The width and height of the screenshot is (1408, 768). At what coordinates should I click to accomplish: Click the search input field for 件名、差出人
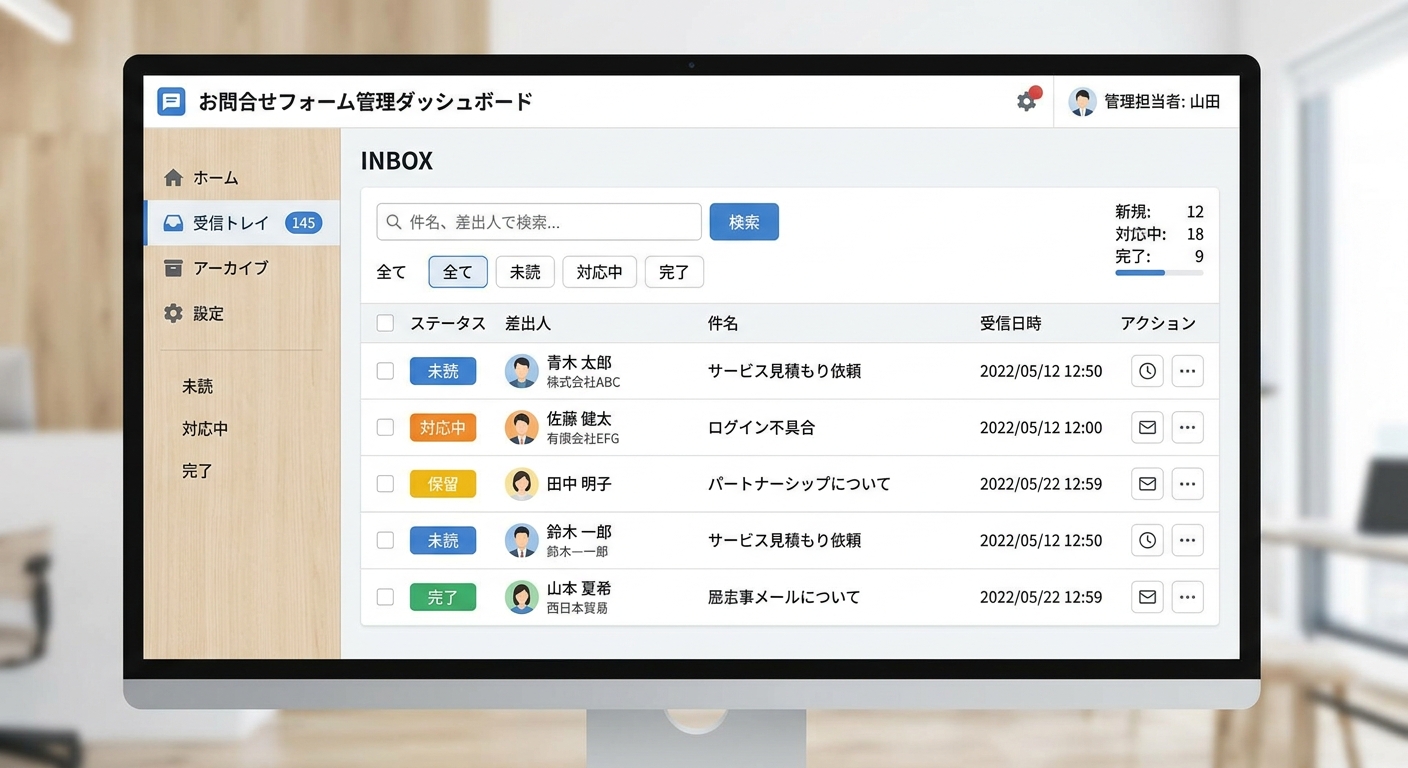point(540,221)
